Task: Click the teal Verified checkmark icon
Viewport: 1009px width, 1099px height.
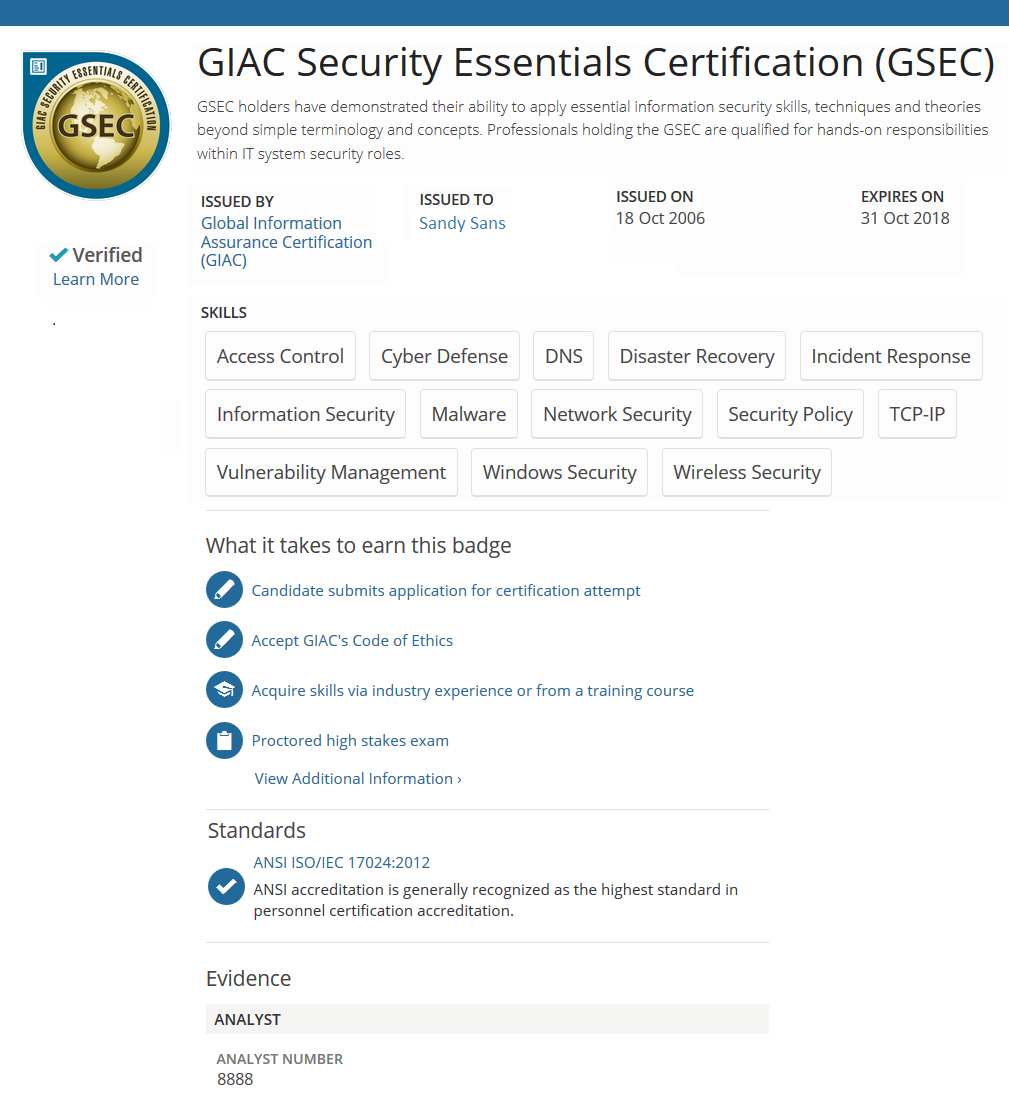Action: [59, 254]
